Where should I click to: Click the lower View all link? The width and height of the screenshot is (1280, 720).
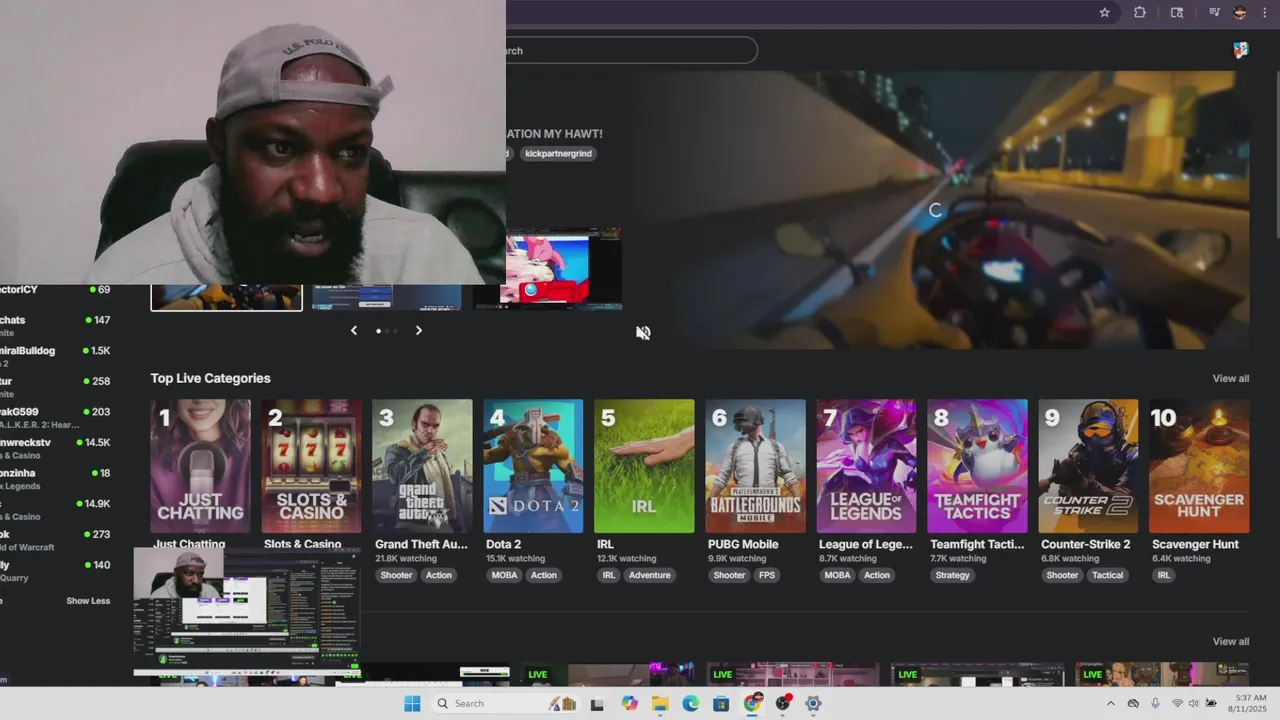tap(1230, 642)
